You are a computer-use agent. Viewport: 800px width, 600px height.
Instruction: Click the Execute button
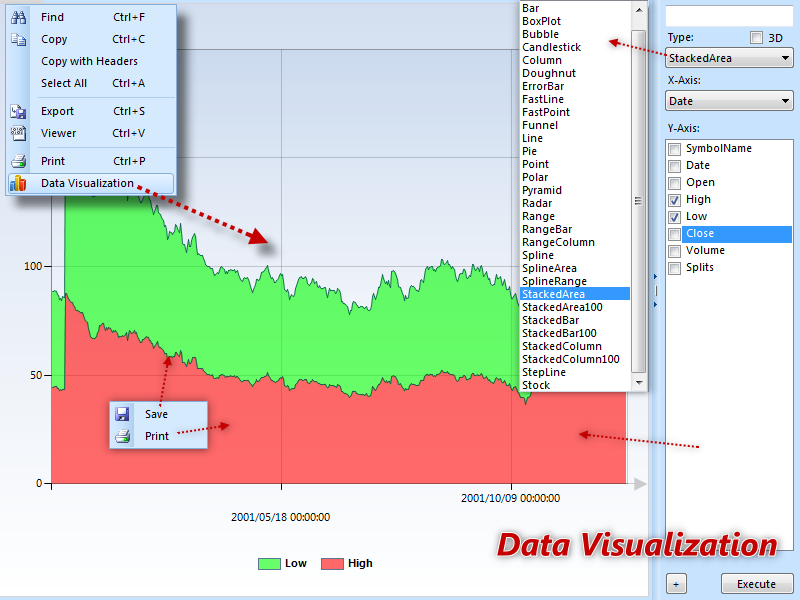(757, 584)
